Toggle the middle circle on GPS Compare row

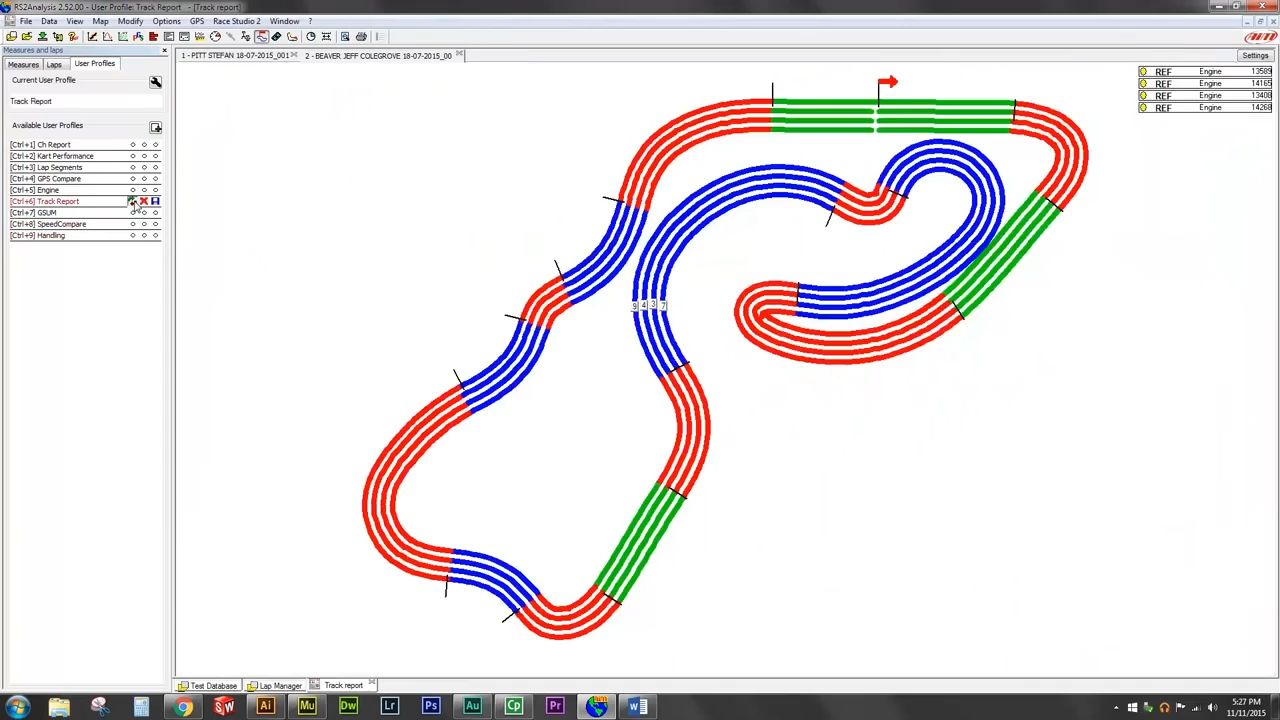tap(144, 179)
